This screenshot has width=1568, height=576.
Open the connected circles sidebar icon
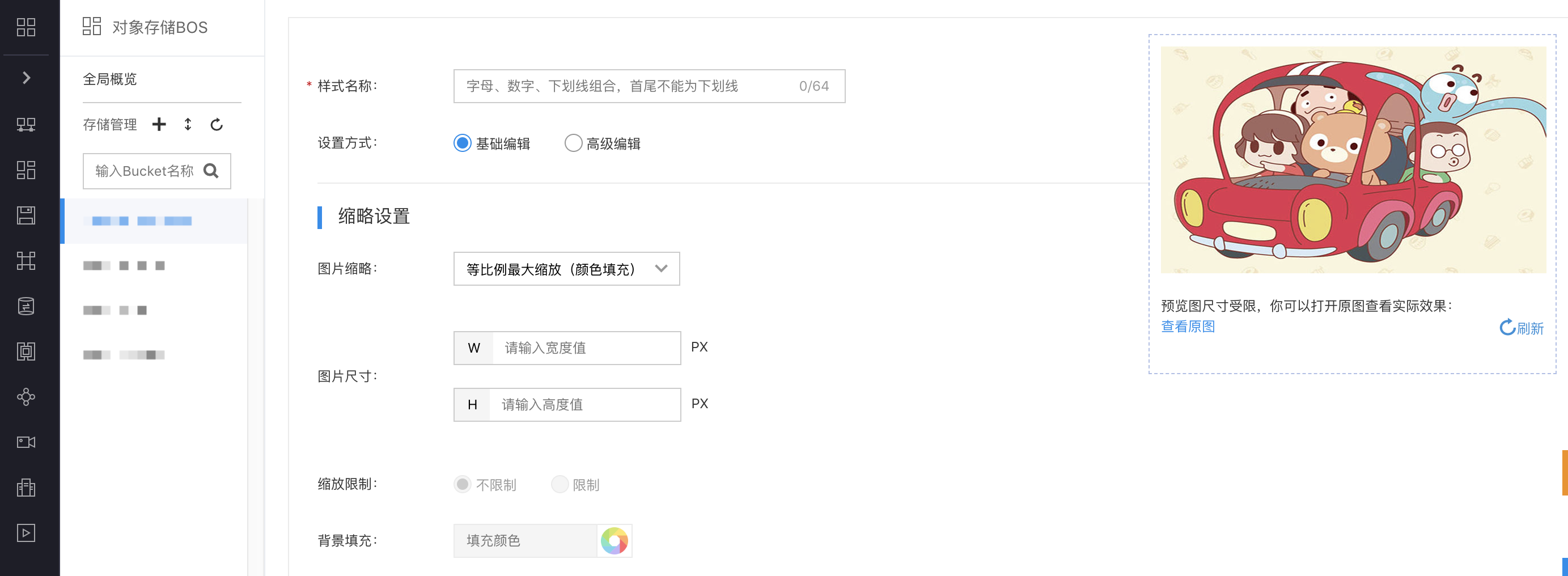click(26, 397)
